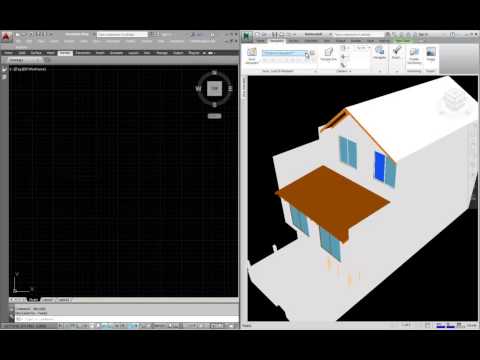Open the AutoCAD red application menu button
This screenshot has height=360, width=480.
[6, 37]
